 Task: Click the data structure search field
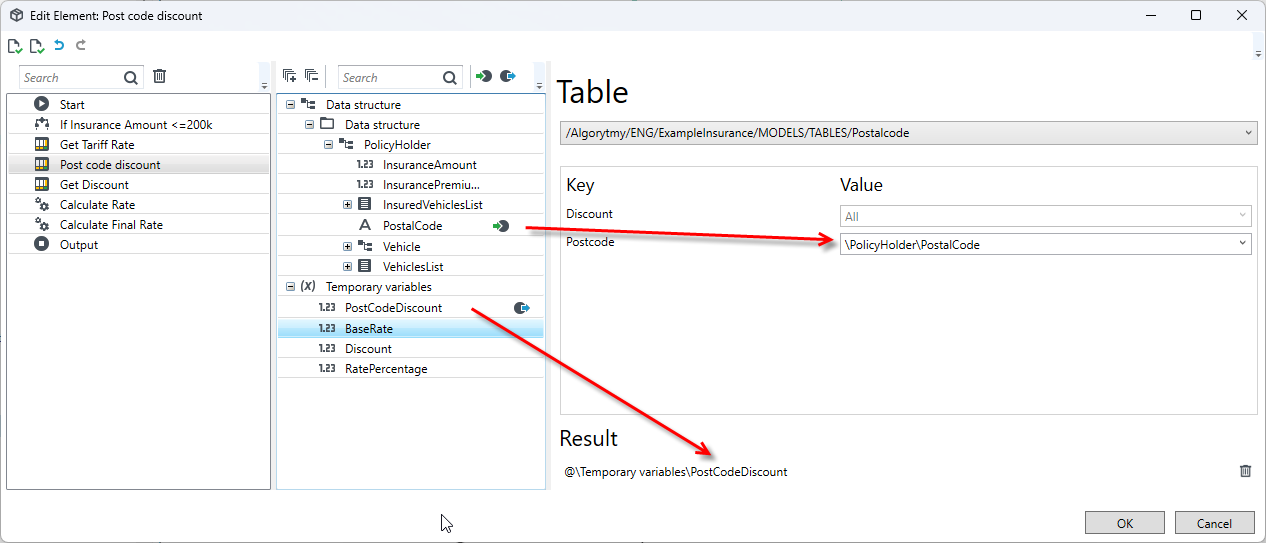coord(390,77)
